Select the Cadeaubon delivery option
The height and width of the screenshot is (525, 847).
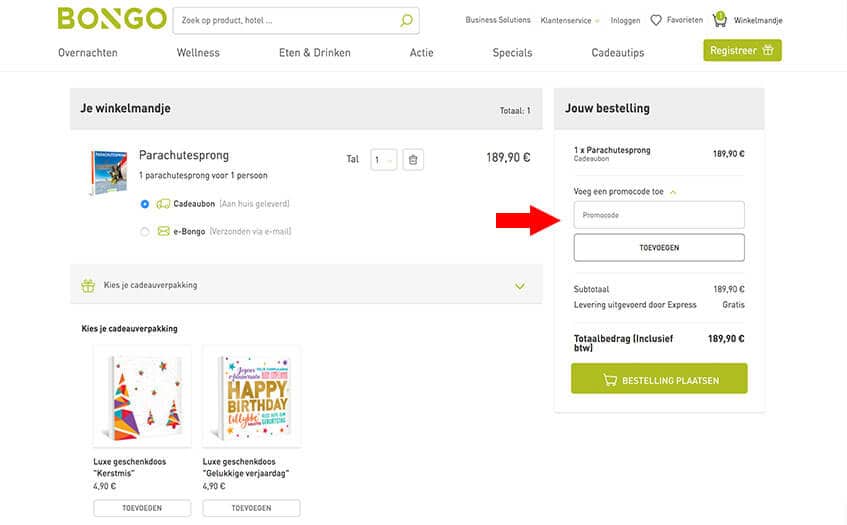pyautogui.click(x=145, y=204)
